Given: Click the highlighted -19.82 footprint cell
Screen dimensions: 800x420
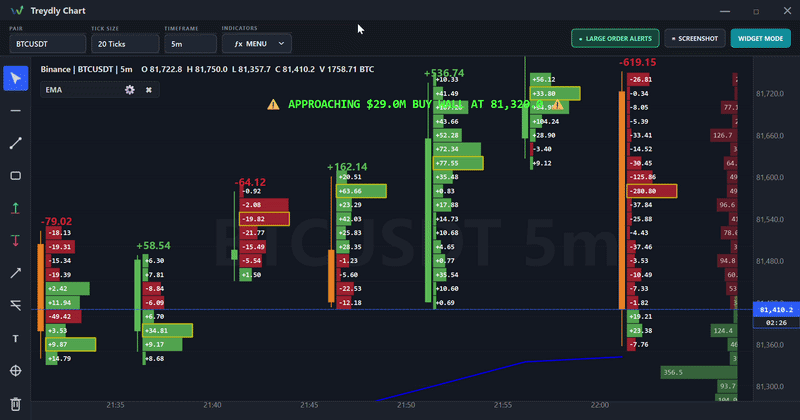Looking at the screenshot, I should 264,219.
